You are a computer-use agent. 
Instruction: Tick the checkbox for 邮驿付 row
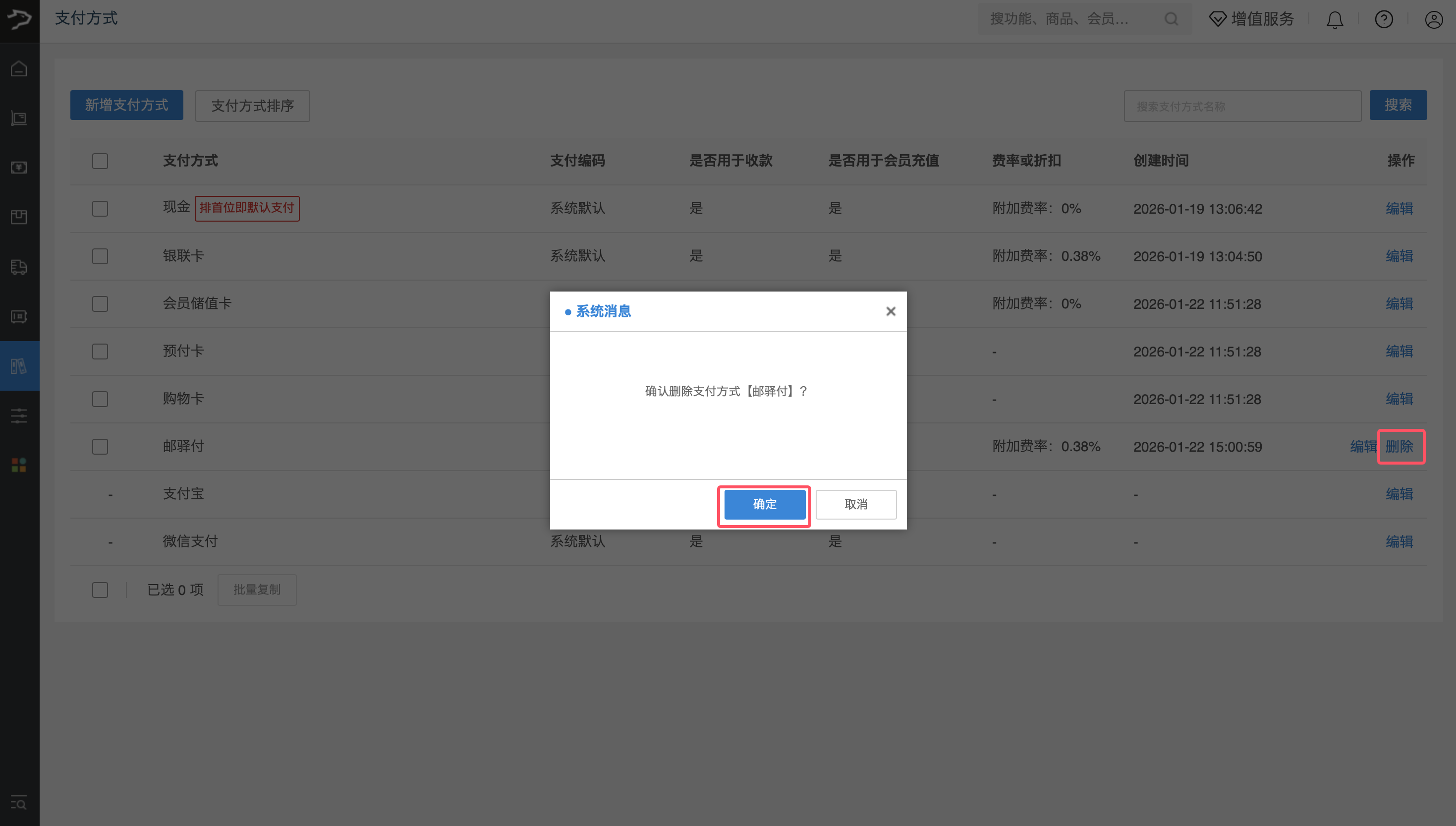tap(101, 447)
